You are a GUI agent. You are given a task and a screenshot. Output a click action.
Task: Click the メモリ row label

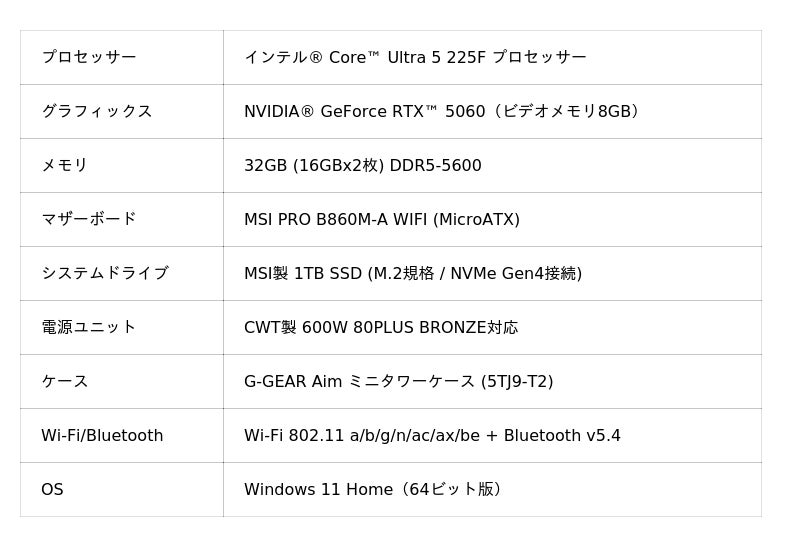tap(65, 166)
